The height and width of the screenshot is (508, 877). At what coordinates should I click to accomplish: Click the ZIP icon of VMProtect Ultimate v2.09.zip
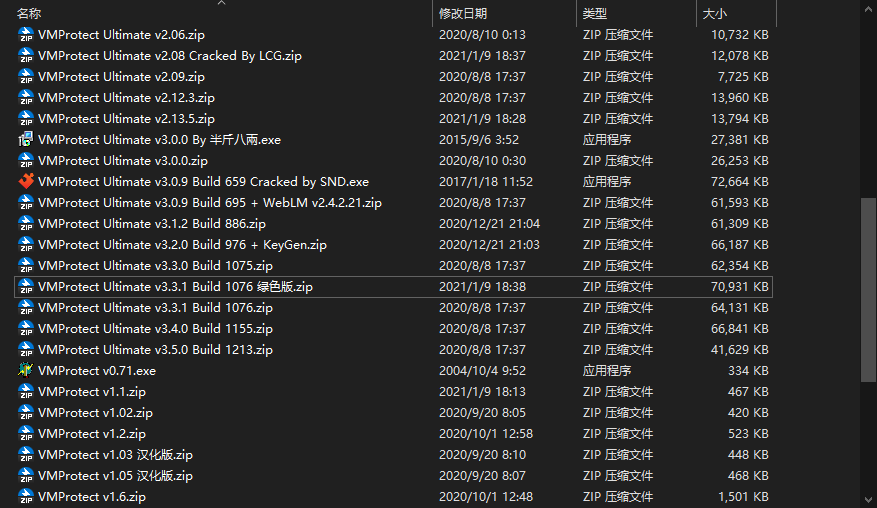26,77
